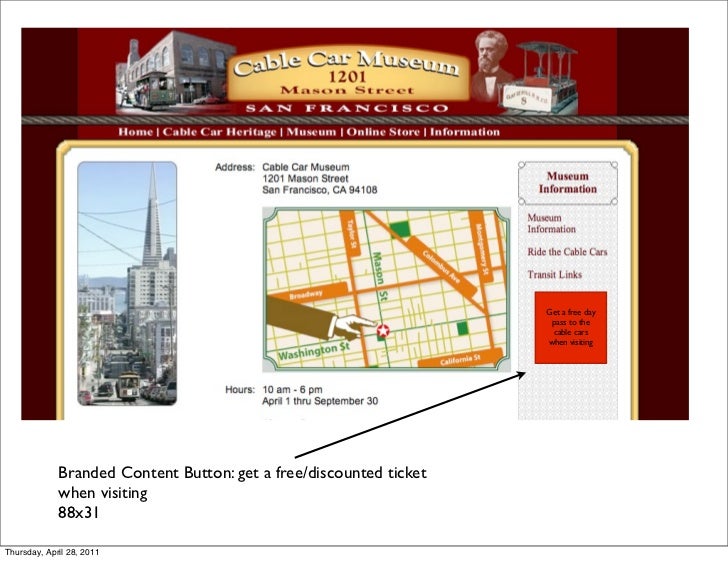Screen dimensions: 728x561
Task: Open the Ride the Cable Cars link
Action: pyautogui.click(x=567, y=252)
